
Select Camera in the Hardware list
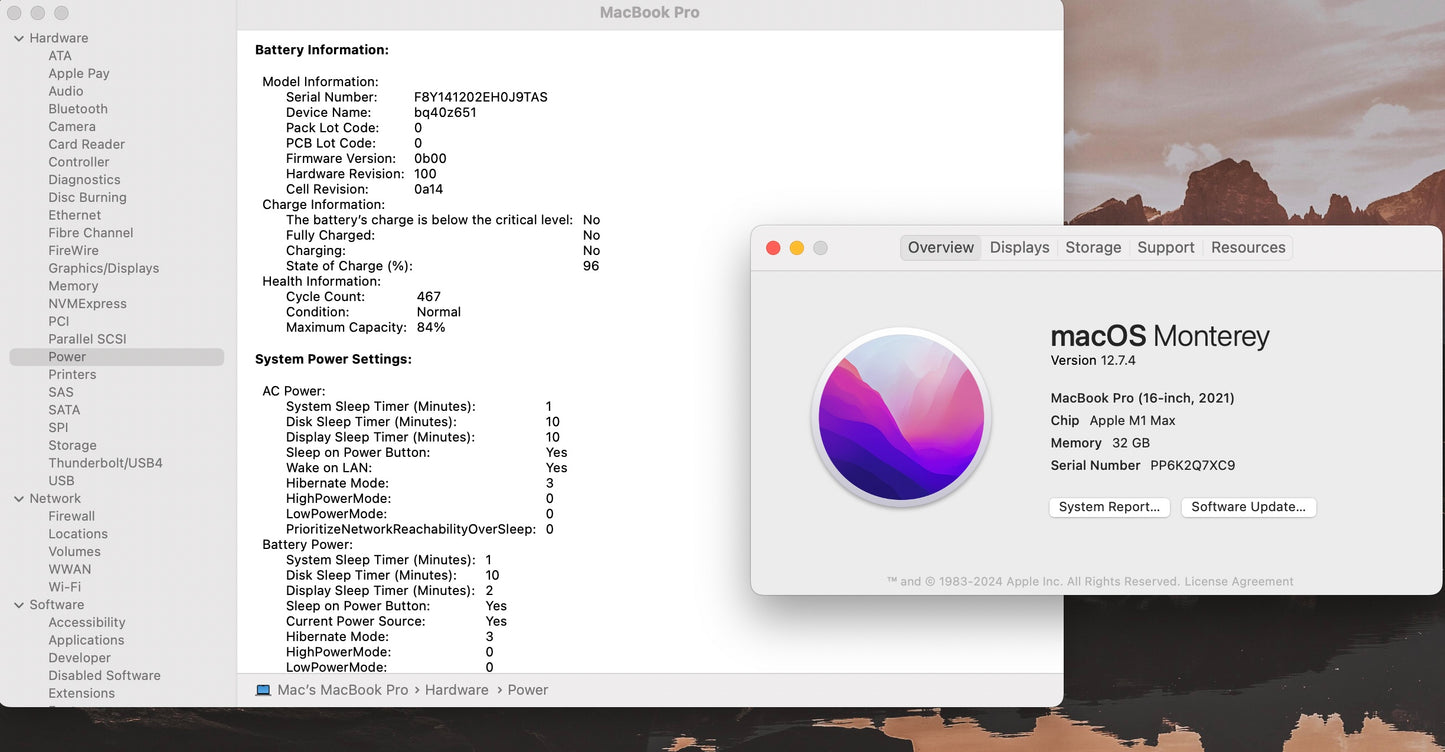(x=71, y=126)
